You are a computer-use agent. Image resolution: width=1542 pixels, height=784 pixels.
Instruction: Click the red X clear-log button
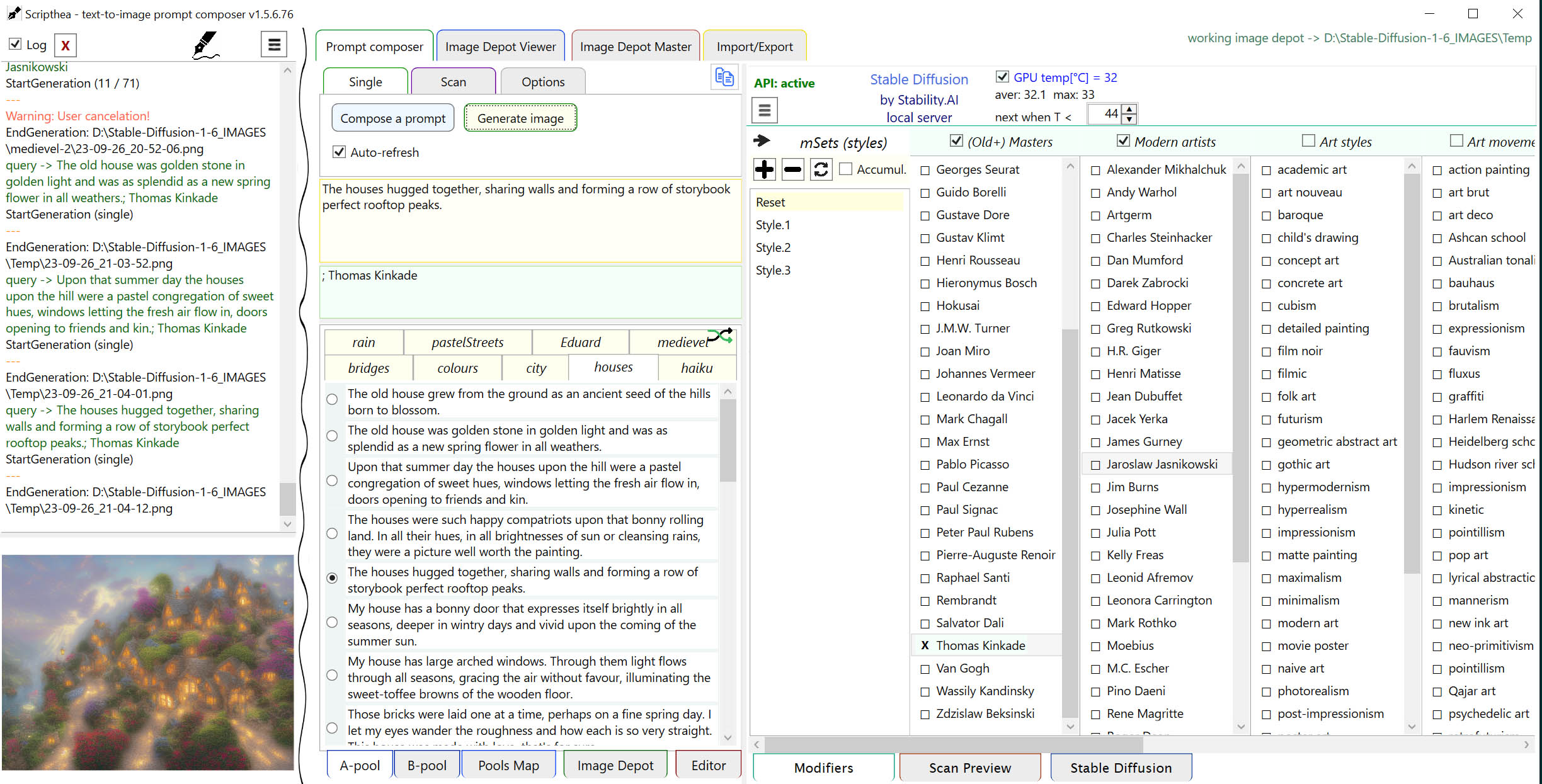coord(66,45)
